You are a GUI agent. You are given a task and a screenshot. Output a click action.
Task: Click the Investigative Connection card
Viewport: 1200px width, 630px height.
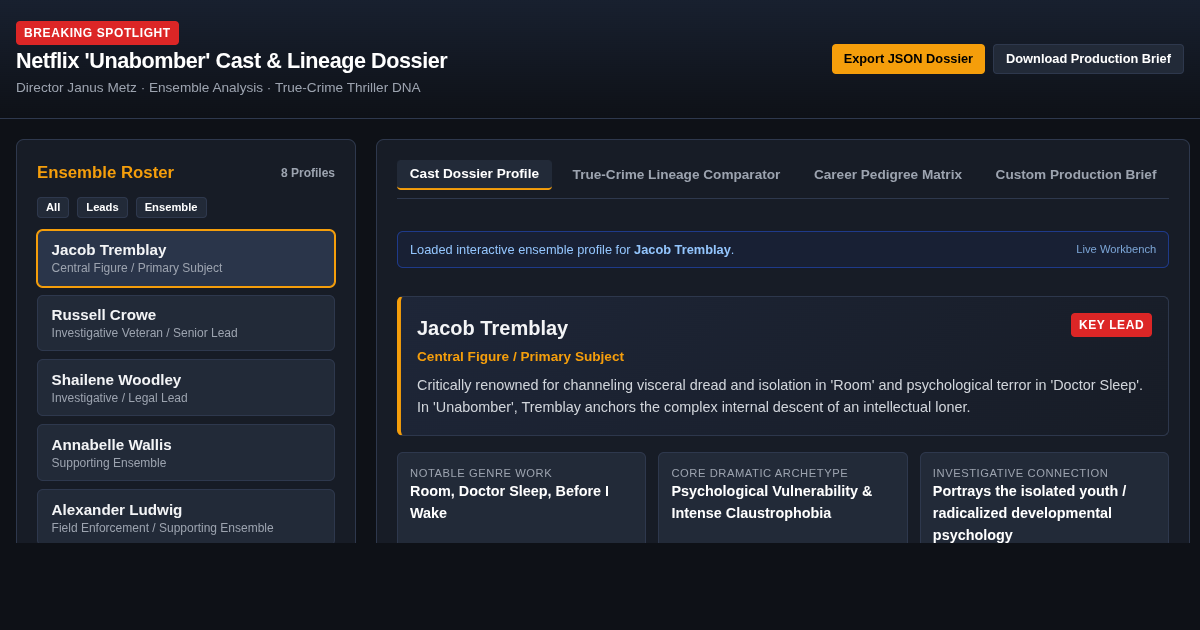coord(1044,498)
